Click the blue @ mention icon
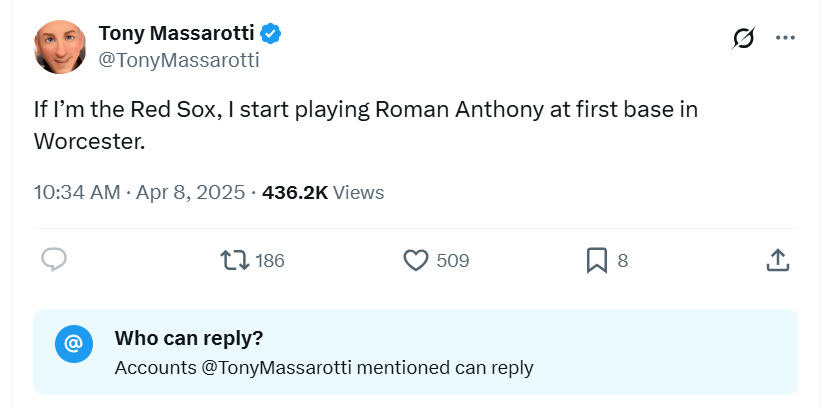The image size is (826, 408). (73, 343)
